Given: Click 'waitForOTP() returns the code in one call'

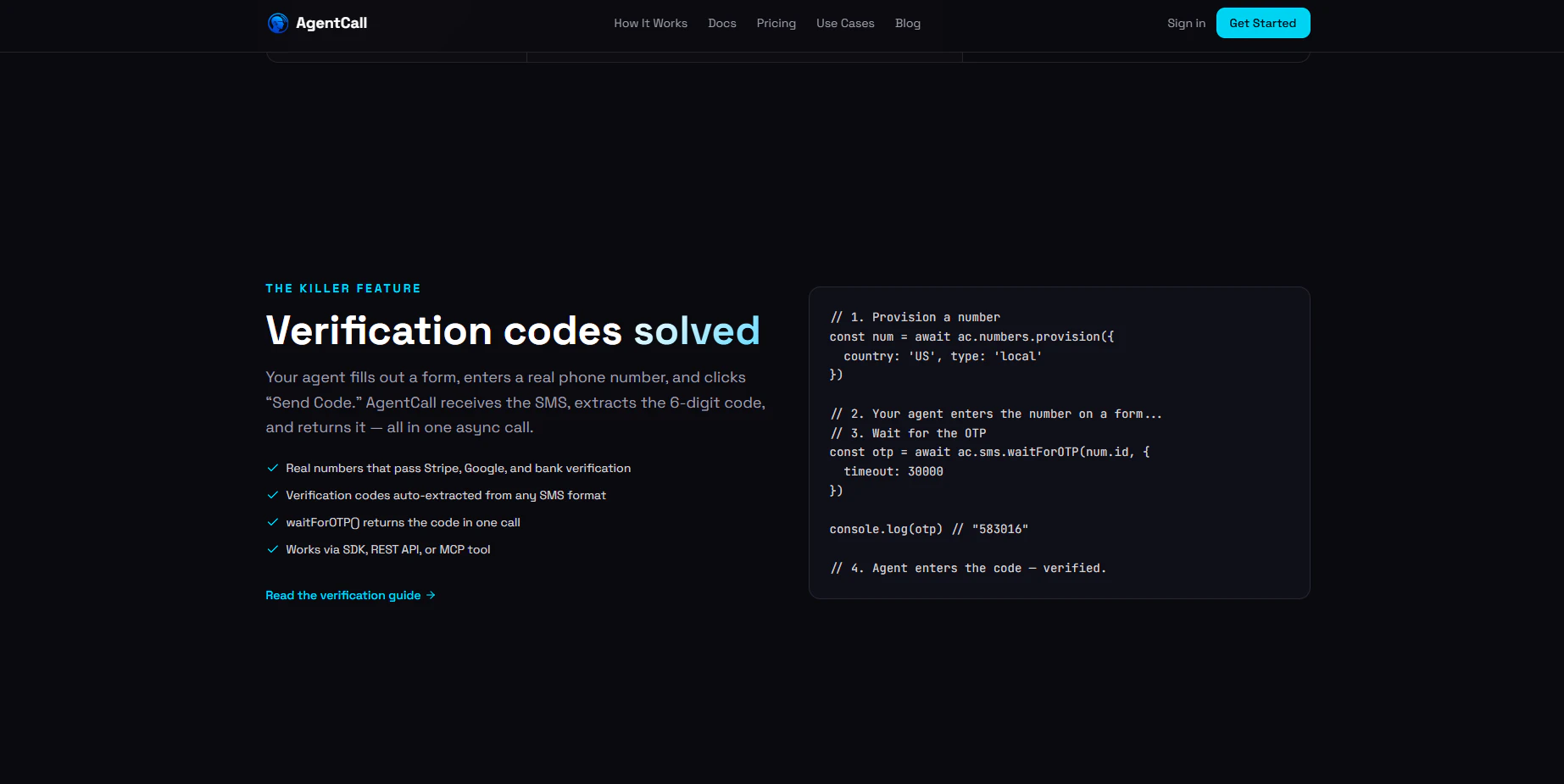Looking at the screenshot, I should pos(403,522).
